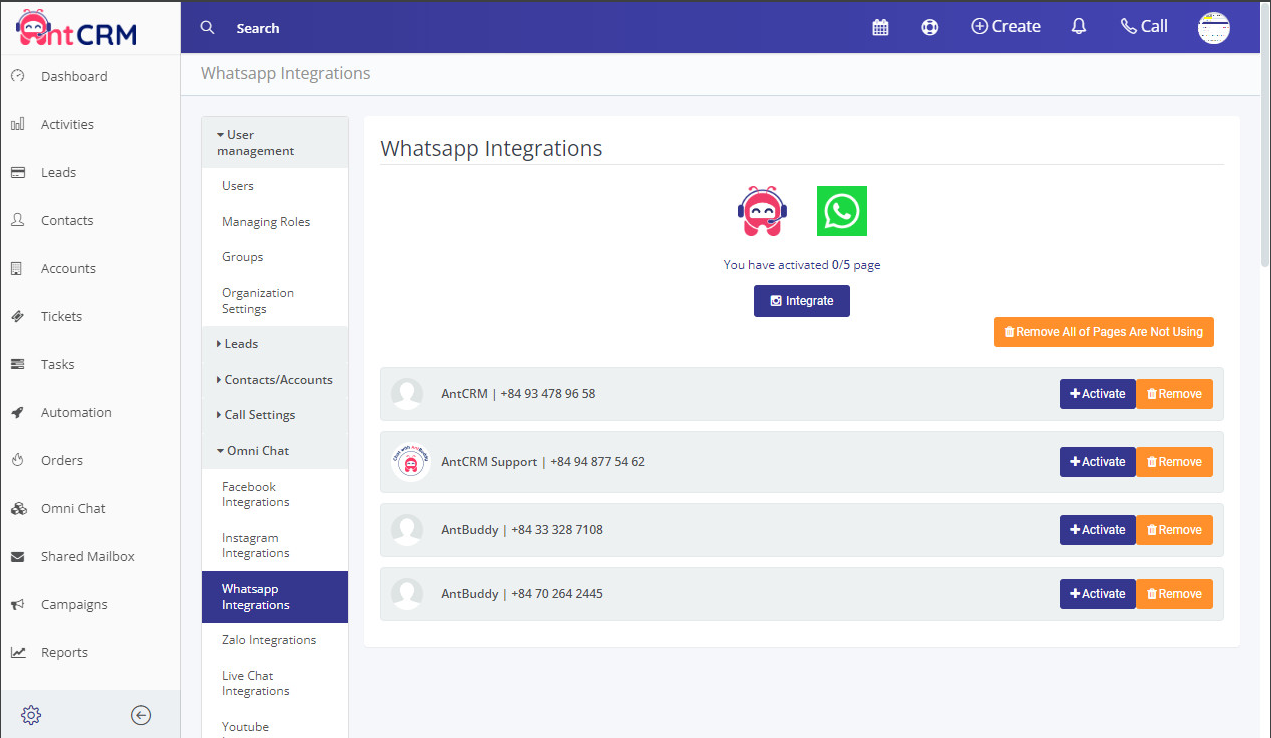The image size is (1271, 738).
Task: Open the notifications bell
Action: (1079, 27)
